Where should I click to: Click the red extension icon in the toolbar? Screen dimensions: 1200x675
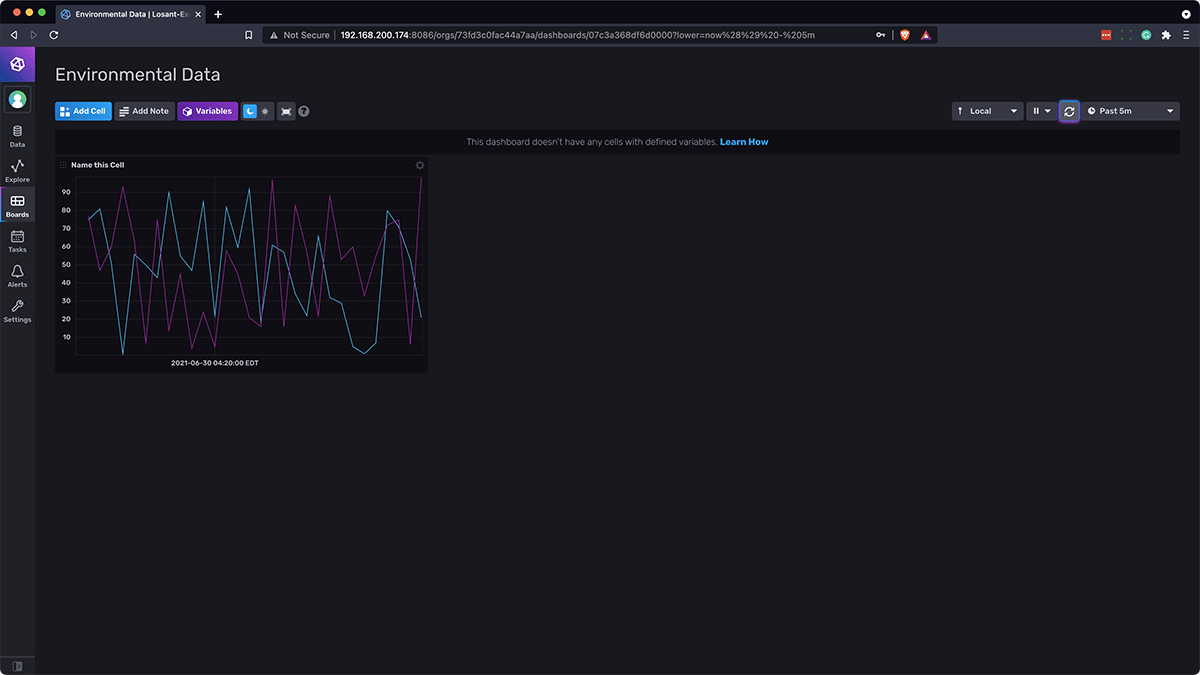(1106, 35)
